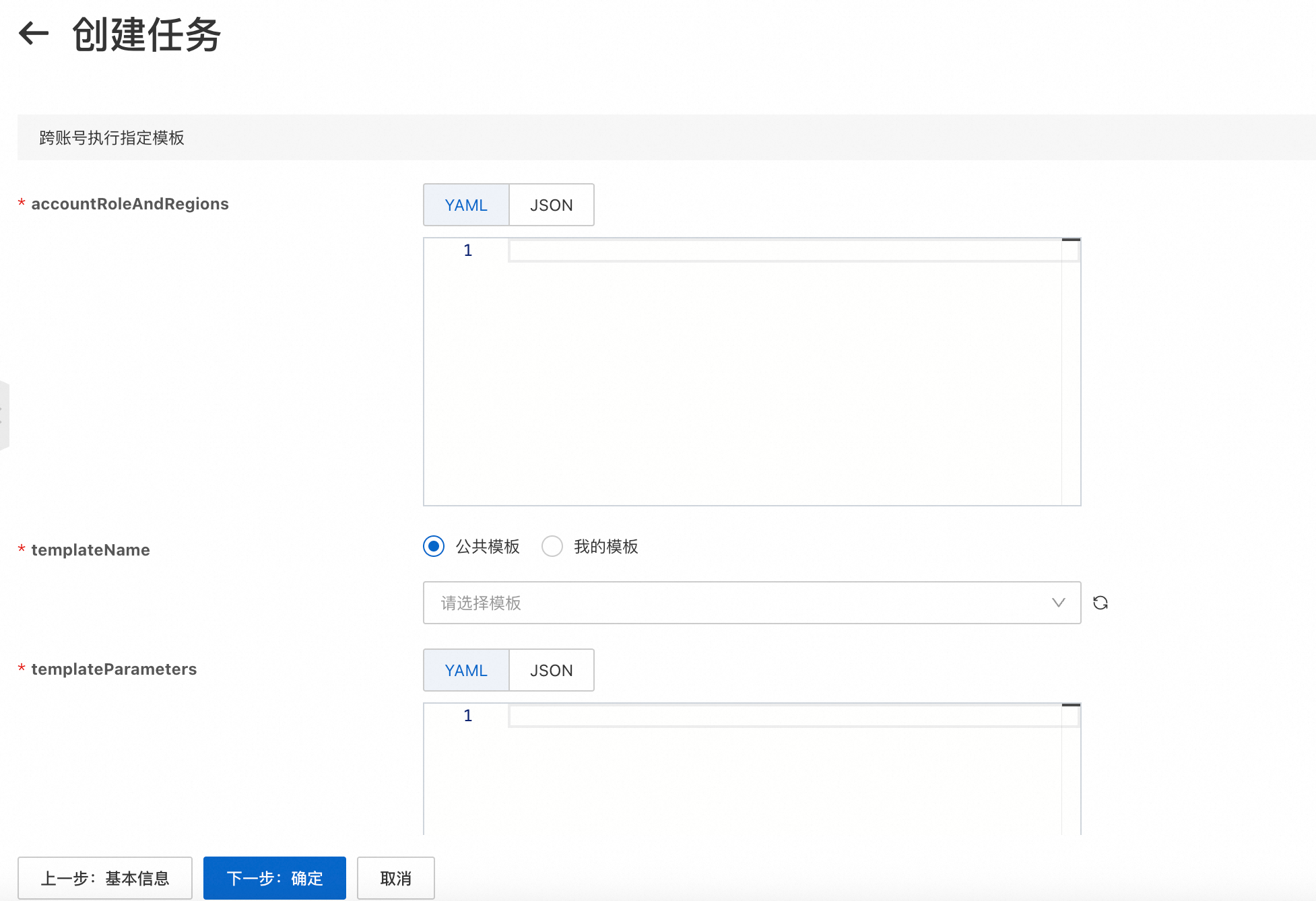Switch templateParameters editor to JSON tab
The image size is (1316, 901).
(551, 670)
